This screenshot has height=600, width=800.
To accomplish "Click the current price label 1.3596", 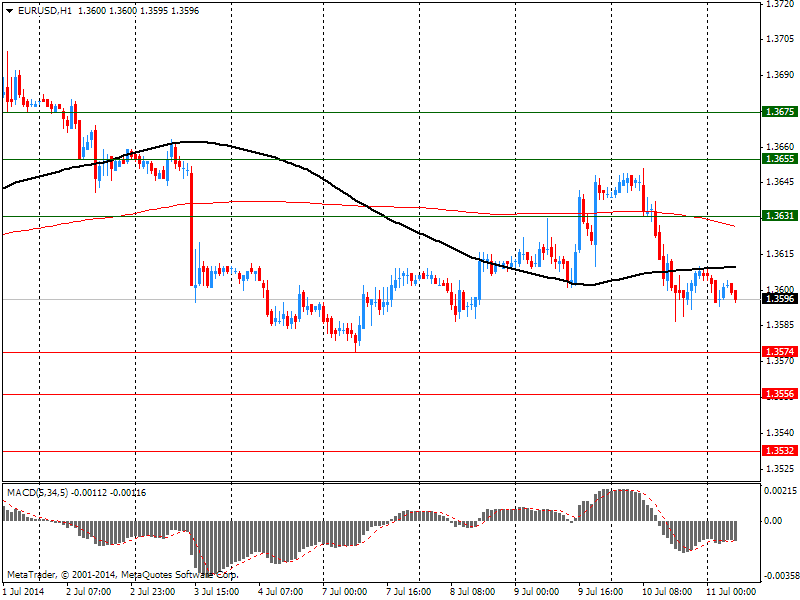I will tap(780, 298).
